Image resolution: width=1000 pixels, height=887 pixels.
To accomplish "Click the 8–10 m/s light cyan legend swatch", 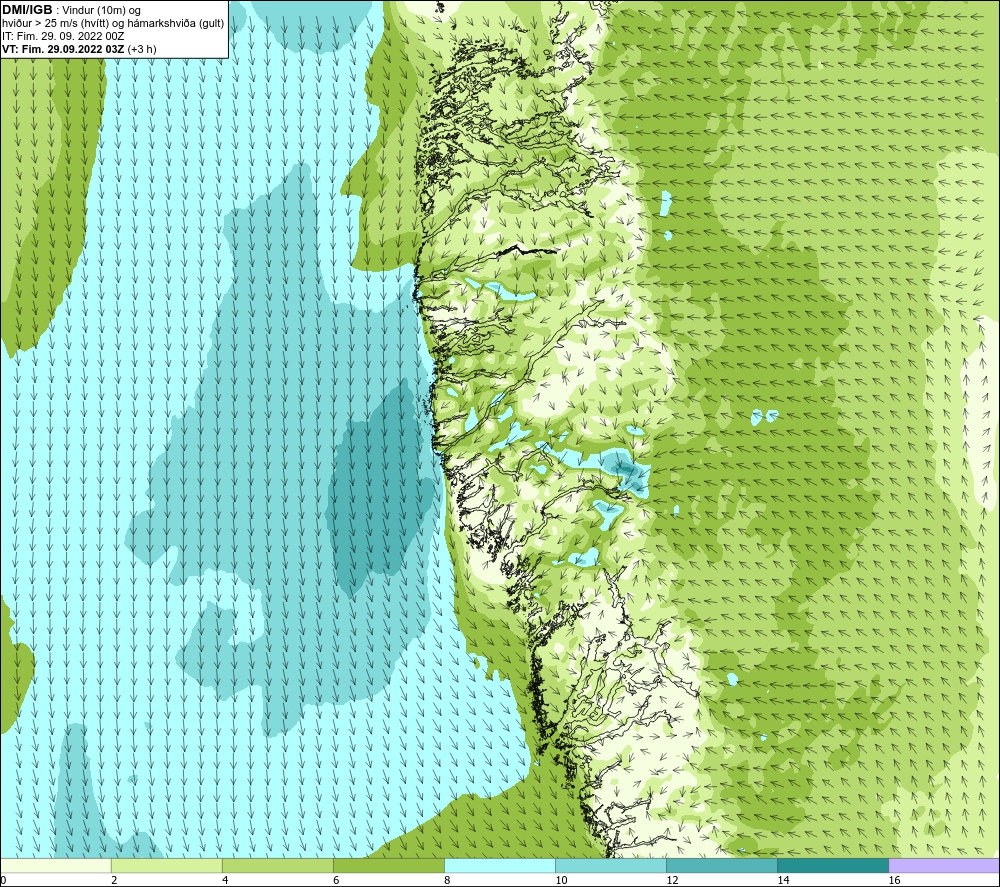I will click(499, 865).
